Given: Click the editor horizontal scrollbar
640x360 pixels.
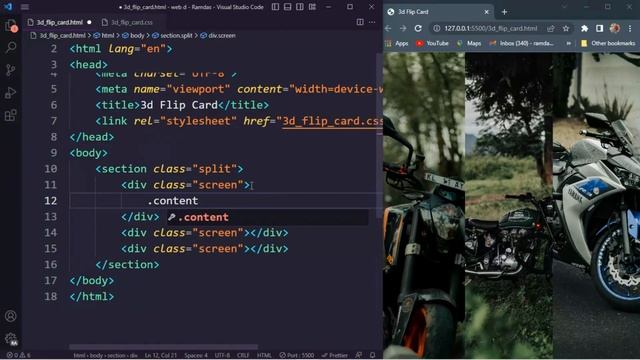Looking at the screenshot, I should tap(163, 347).
